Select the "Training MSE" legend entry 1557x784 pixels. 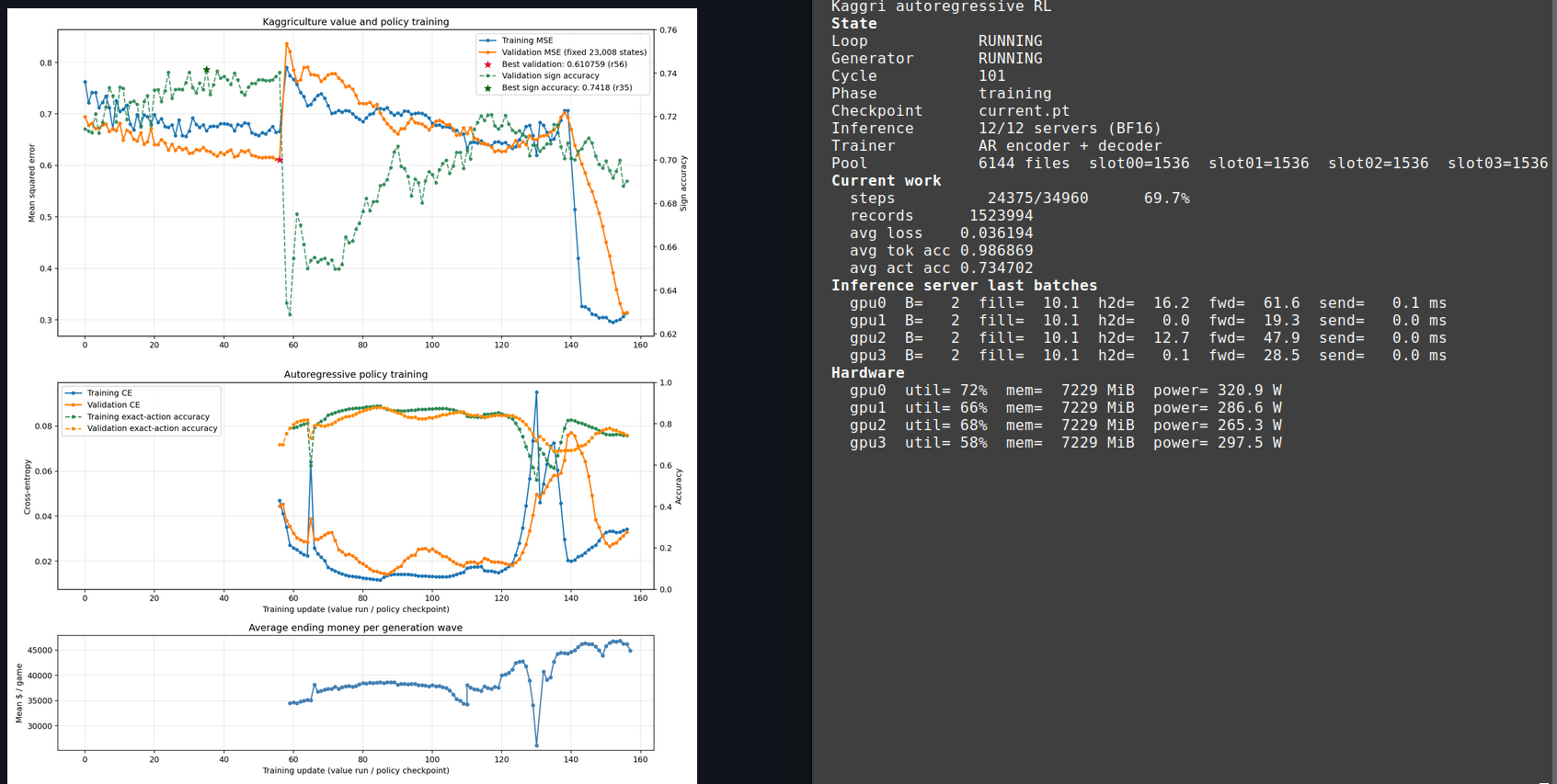coord(527,40)
